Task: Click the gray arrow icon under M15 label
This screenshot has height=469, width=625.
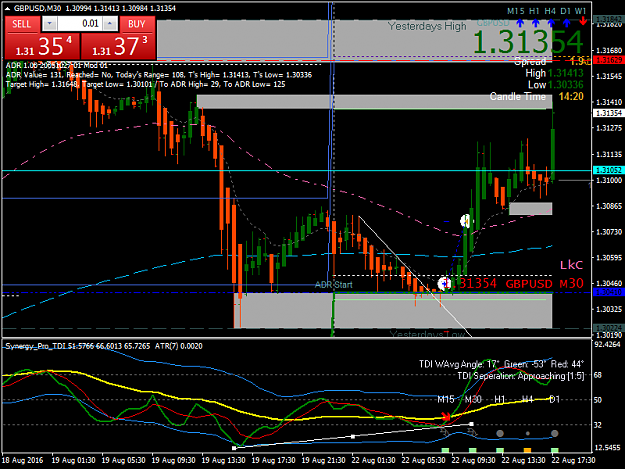Action: [444, 432]
